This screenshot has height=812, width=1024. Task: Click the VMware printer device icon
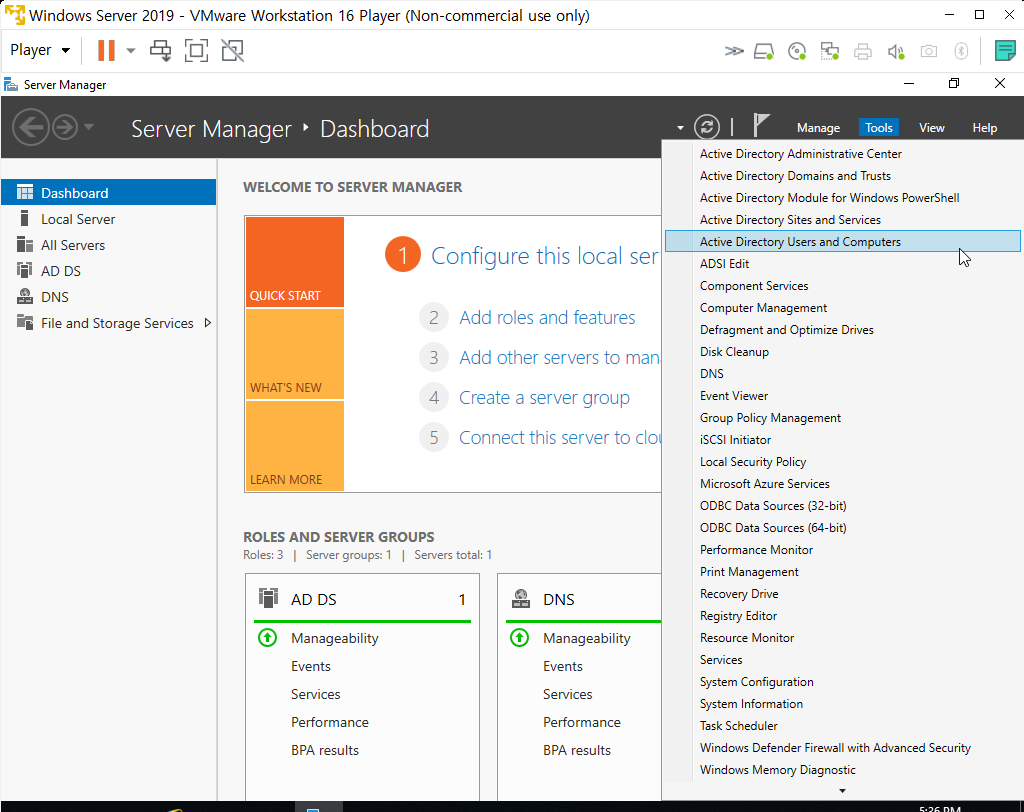(863, 51)
